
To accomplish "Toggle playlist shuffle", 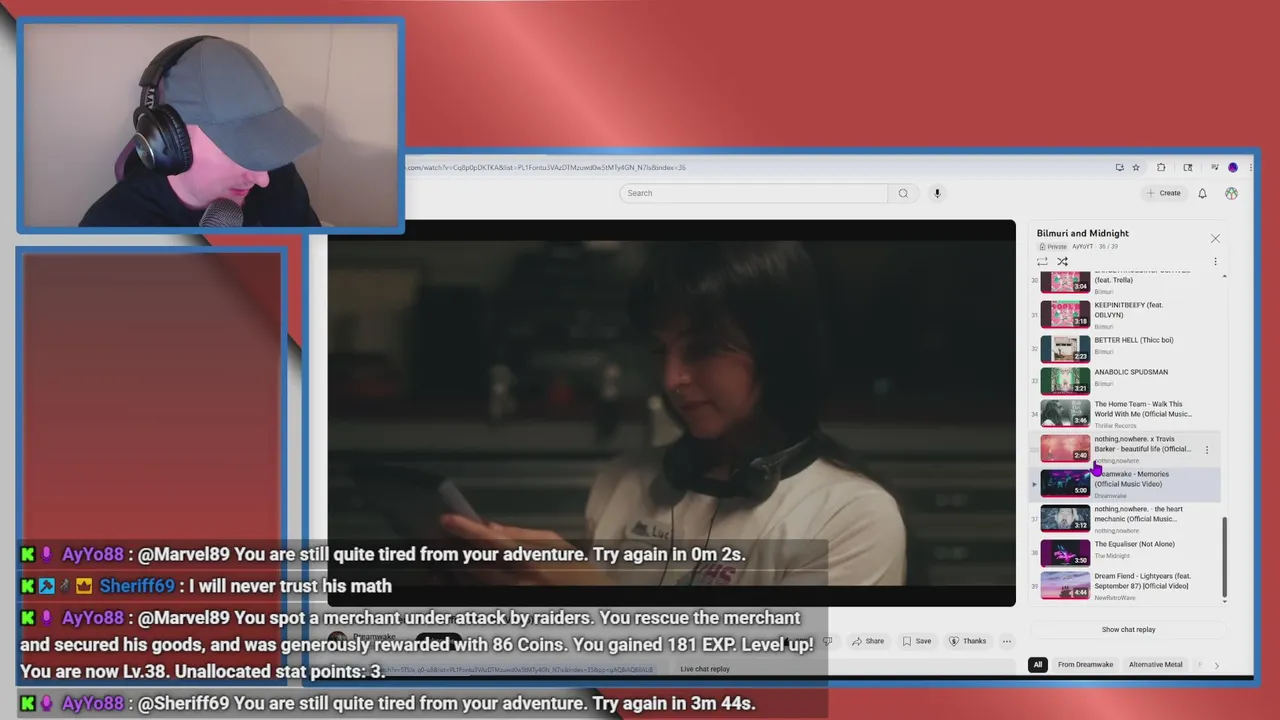I will [x=1062, y=261].
